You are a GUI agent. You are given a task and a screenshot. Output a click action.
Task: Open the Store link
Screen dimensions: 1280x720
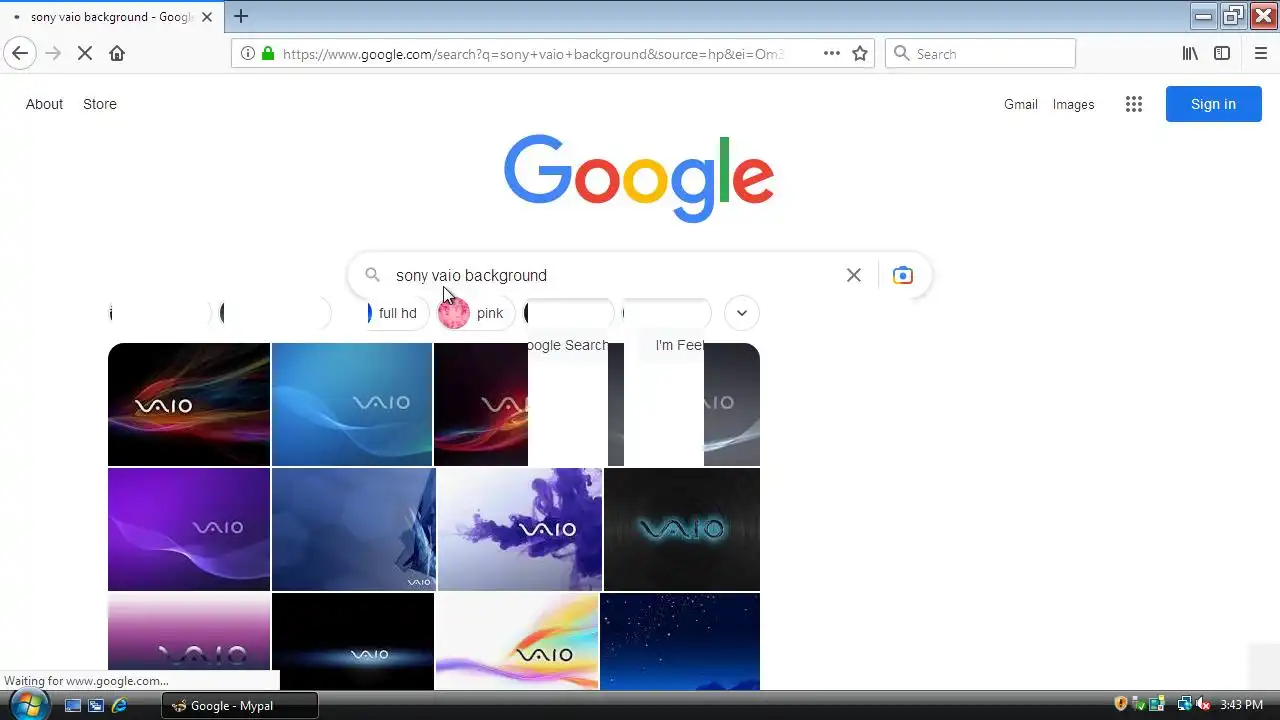pyautogui.click(x=100, y=104)
